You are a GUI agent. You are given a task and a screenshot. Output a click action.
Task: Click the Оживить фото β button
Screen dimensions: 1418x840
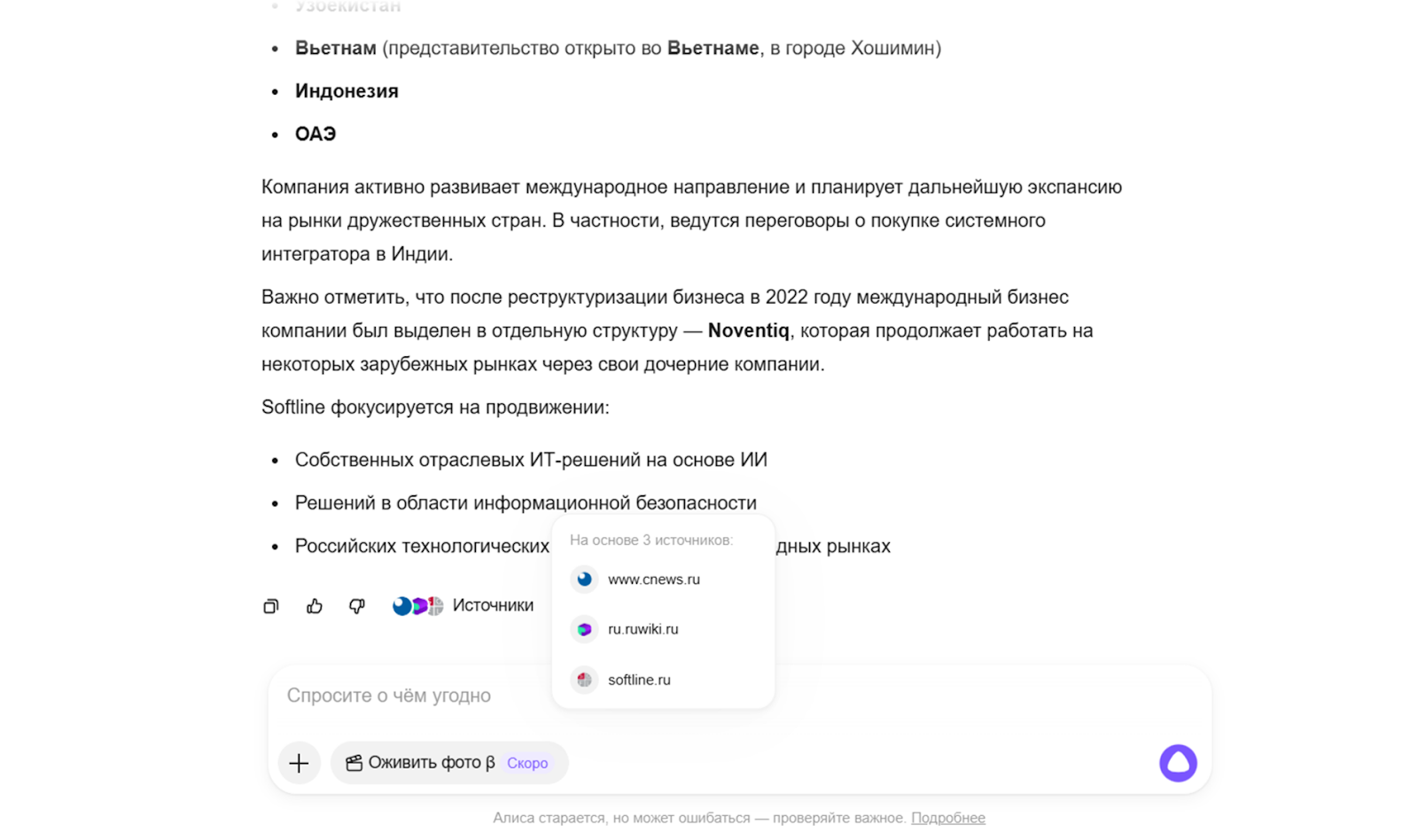click(431, 763)
